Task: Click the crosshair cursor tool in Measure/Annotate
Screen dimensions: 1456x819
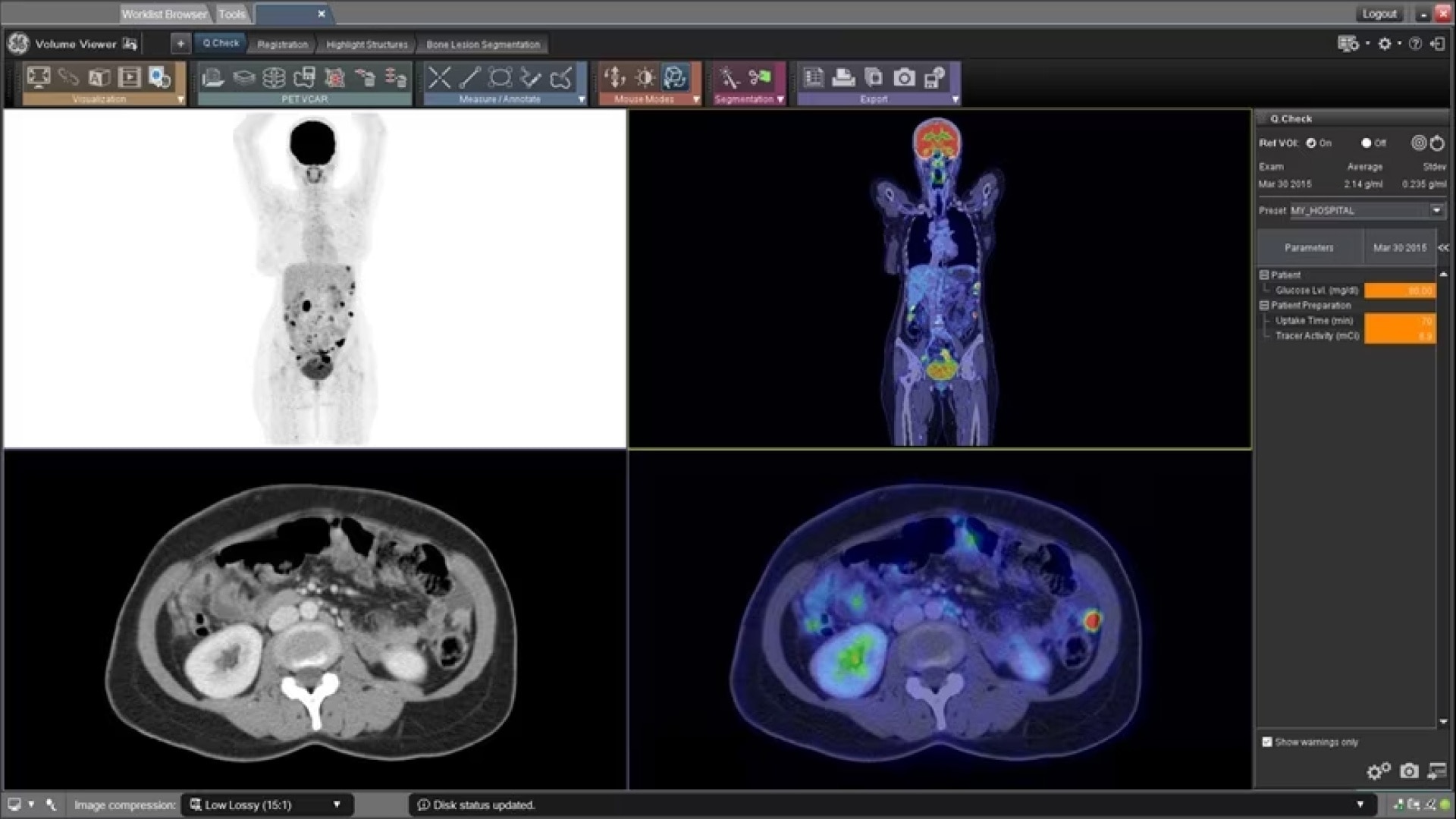Action: tap(439, 77)
